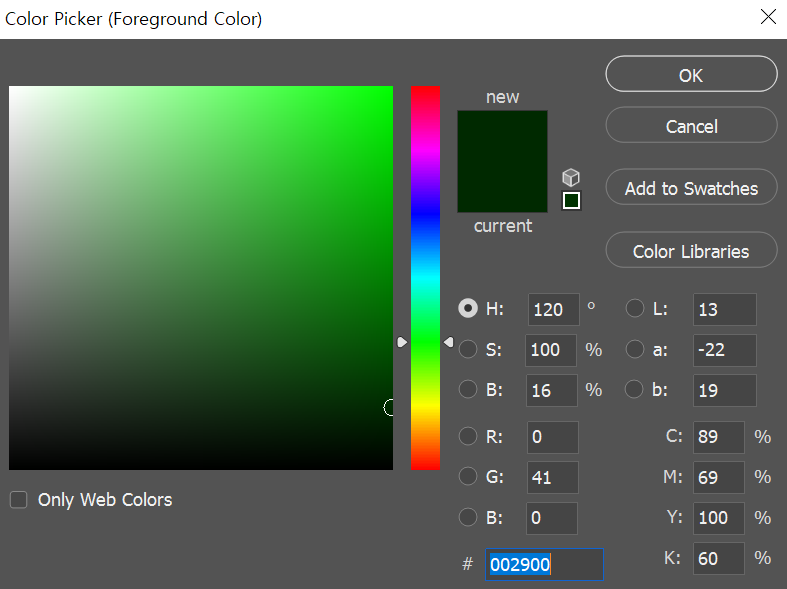Click the new color preview swatch
Screen dimensions: 787x589
pos(502,135)
